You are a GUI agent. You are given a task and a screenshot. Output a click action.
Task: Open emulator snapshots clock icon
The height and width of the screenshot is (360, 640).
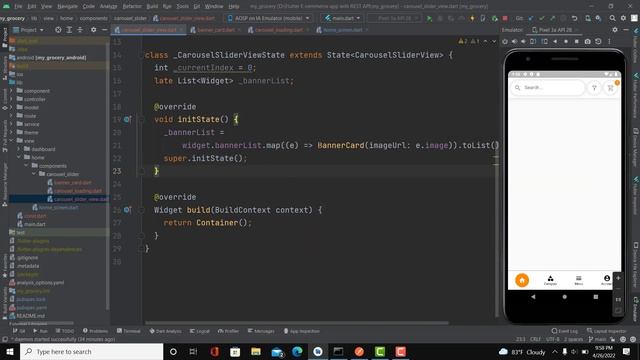pos(598,42)
